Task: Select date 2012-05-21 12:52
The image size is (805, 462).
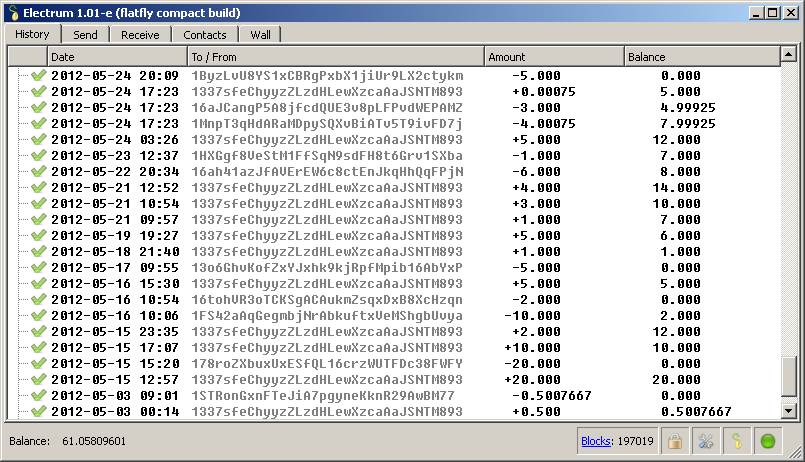Action: click(115, 187)
